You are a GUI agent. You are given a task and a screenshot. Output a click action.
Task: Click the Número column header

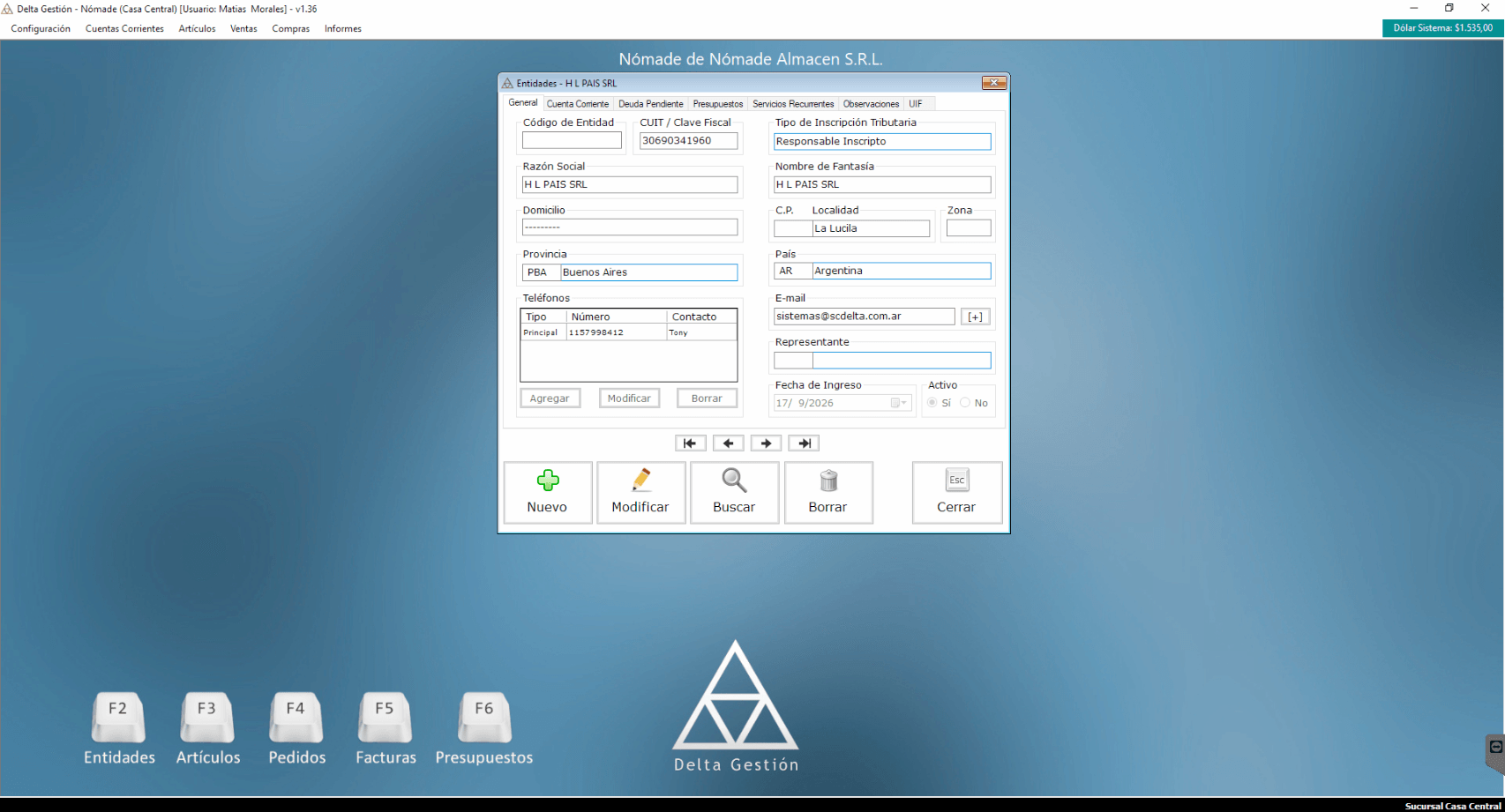coord(616,317)
